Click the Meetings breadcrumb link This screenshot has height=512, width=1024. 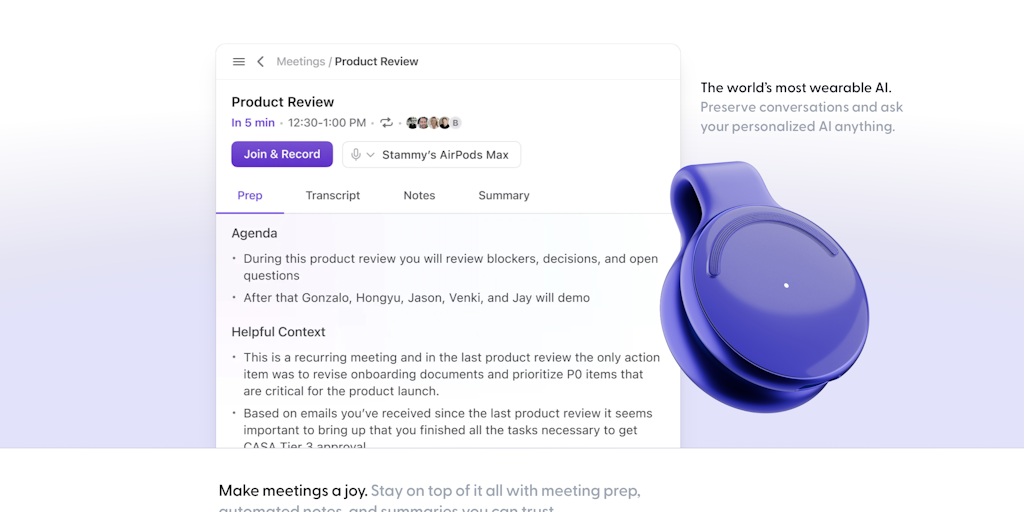tap(300, 62)
